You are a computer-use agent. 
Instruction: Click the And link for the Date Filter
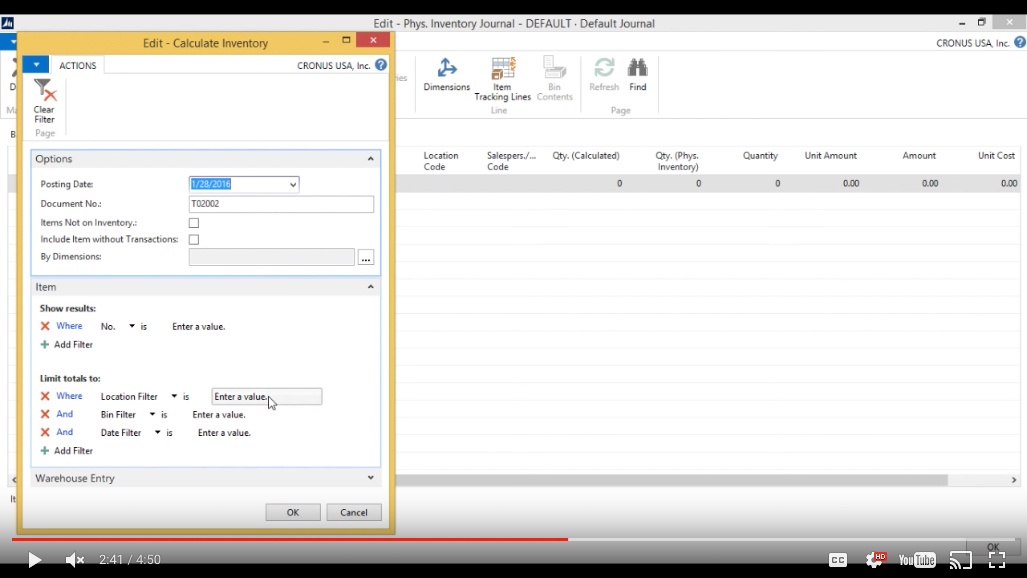[x=64, y=432]
